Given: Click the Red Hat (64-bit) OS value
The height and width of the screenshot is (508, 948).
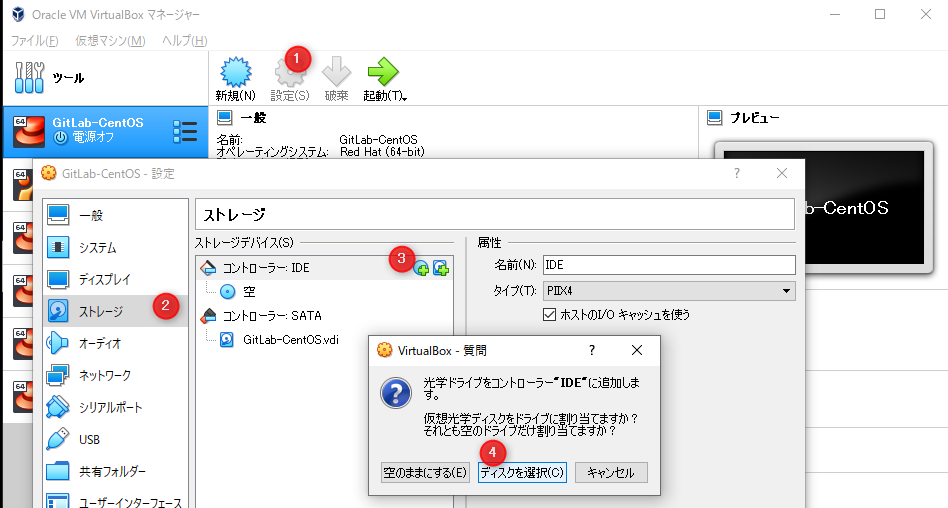Looking at the screenshot, I should coord(382,152).
